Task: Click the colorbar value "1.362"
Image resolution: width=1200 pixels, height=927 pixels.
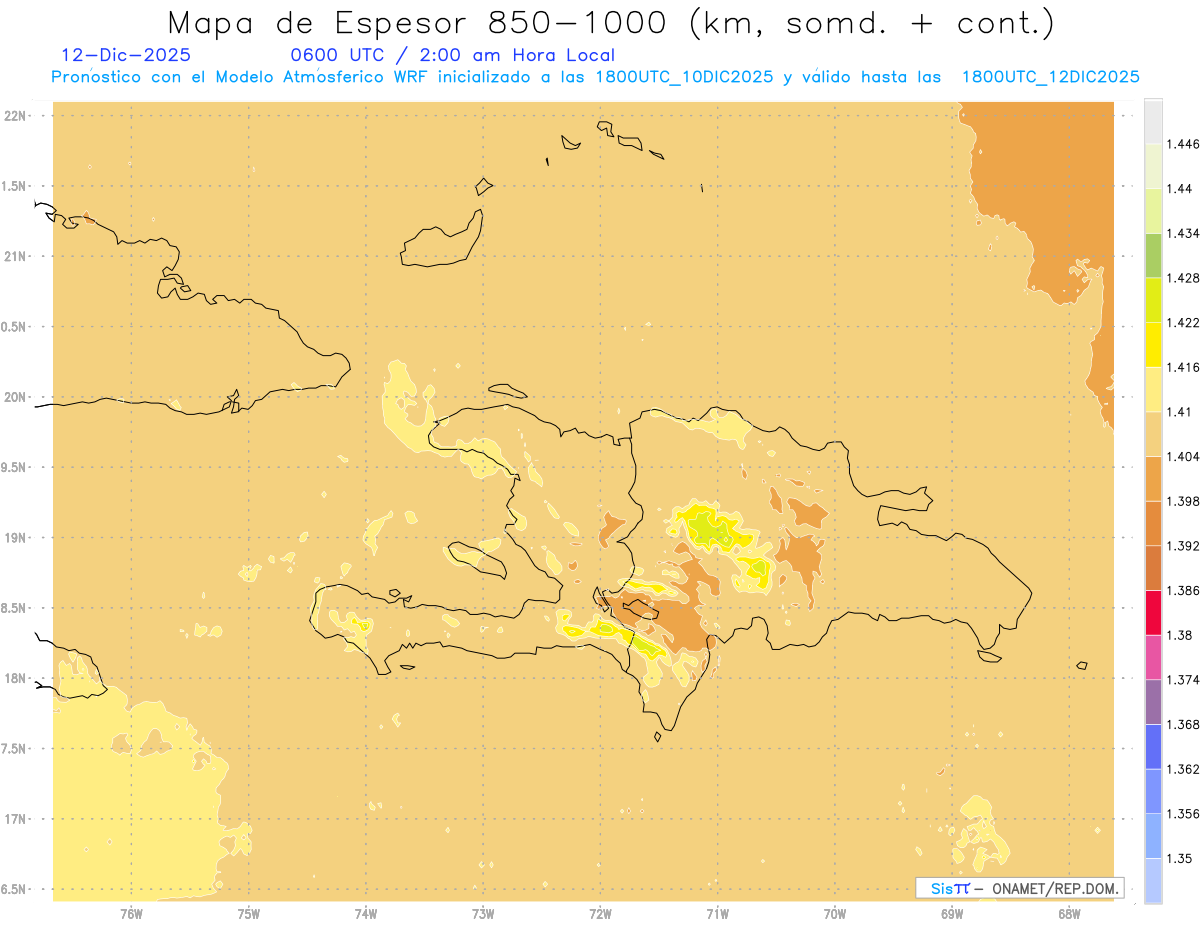Action: click(1184, 769)
